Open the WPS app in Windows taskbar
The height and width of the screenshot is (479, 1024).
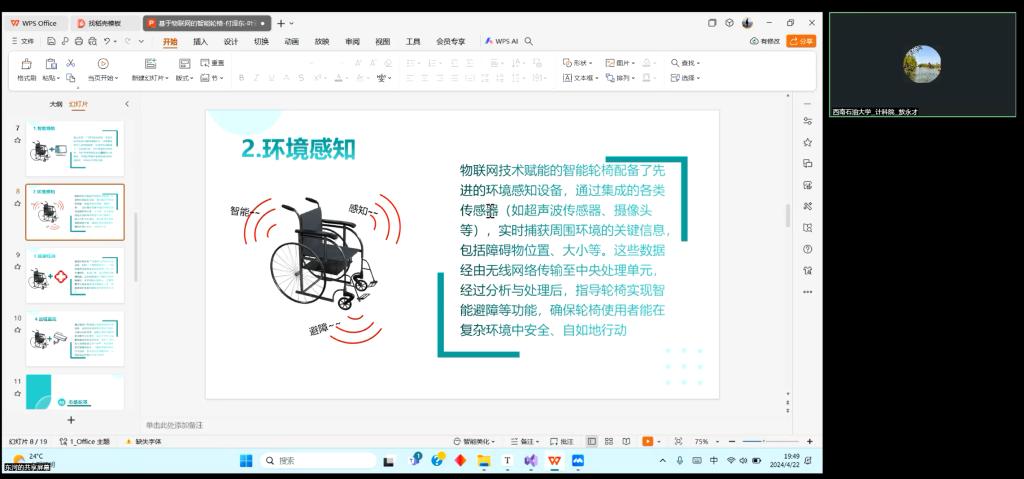(x=554, y=460)
